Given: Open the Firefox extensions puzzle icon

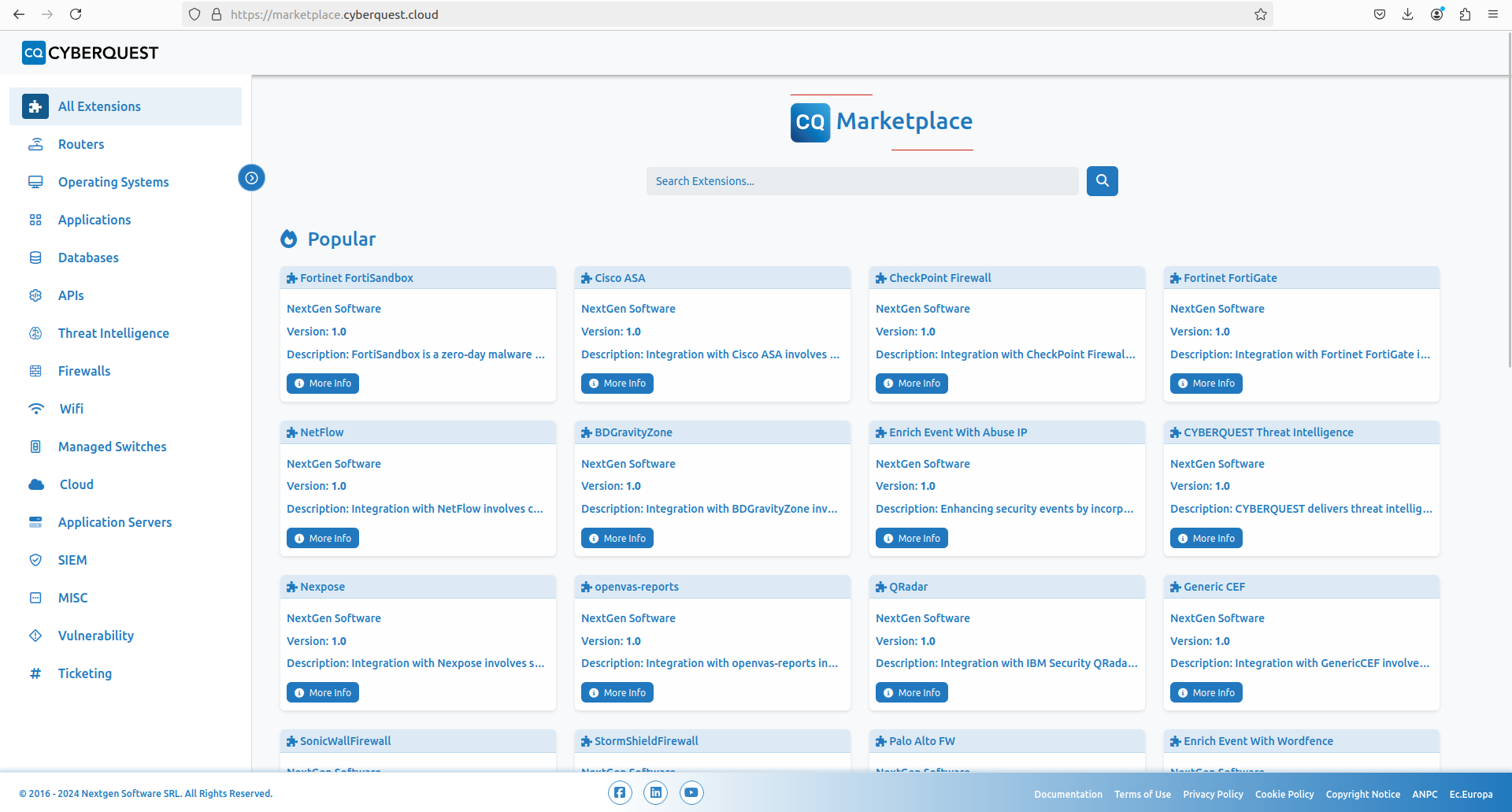Looking at the screenshot, I should (x=1465, y=14).
